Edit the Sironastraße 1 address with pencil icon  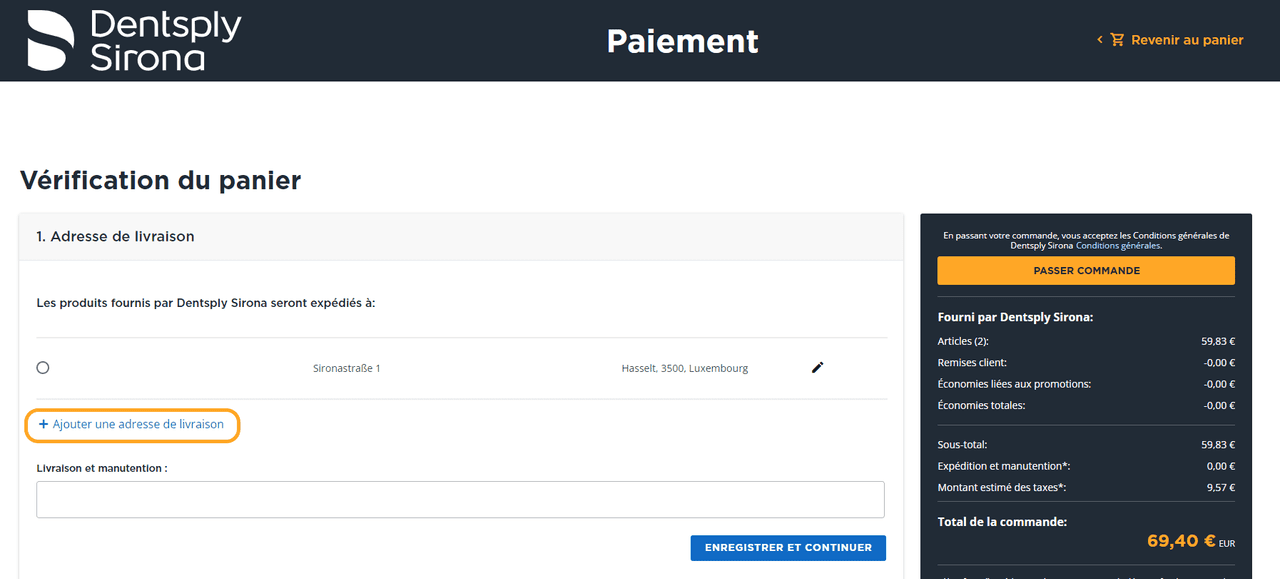coord(817,368)
